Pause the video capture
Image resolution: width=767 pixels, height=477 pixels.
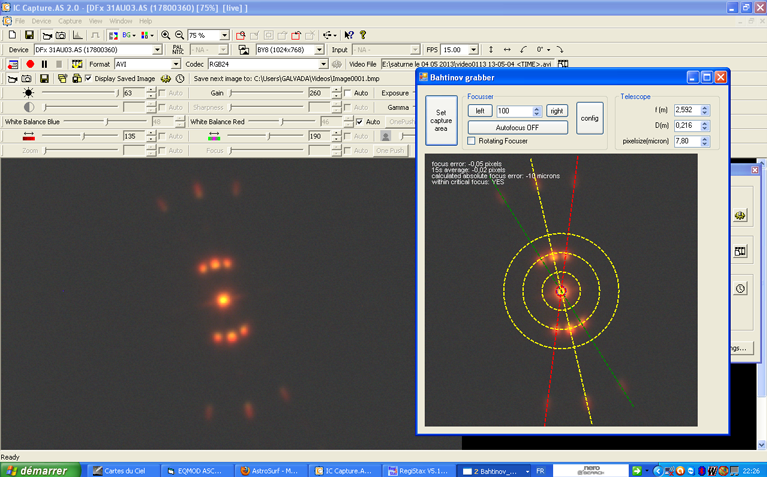click(x=45, y=64)
